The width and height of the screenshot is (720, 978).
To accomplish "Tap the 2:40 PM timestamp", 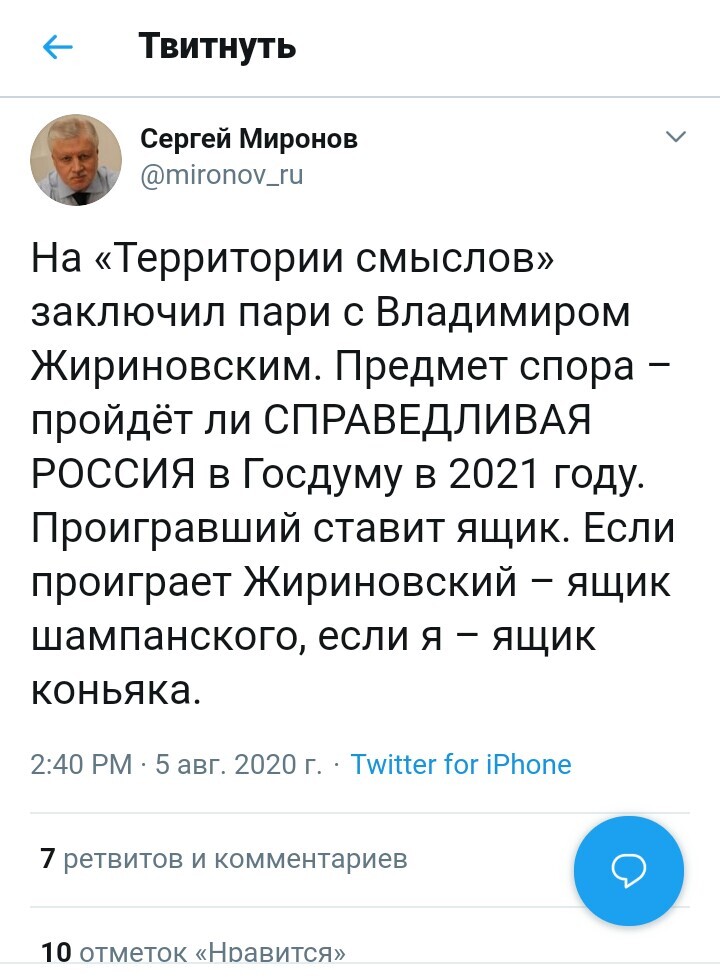I will [x=81, y=765].
